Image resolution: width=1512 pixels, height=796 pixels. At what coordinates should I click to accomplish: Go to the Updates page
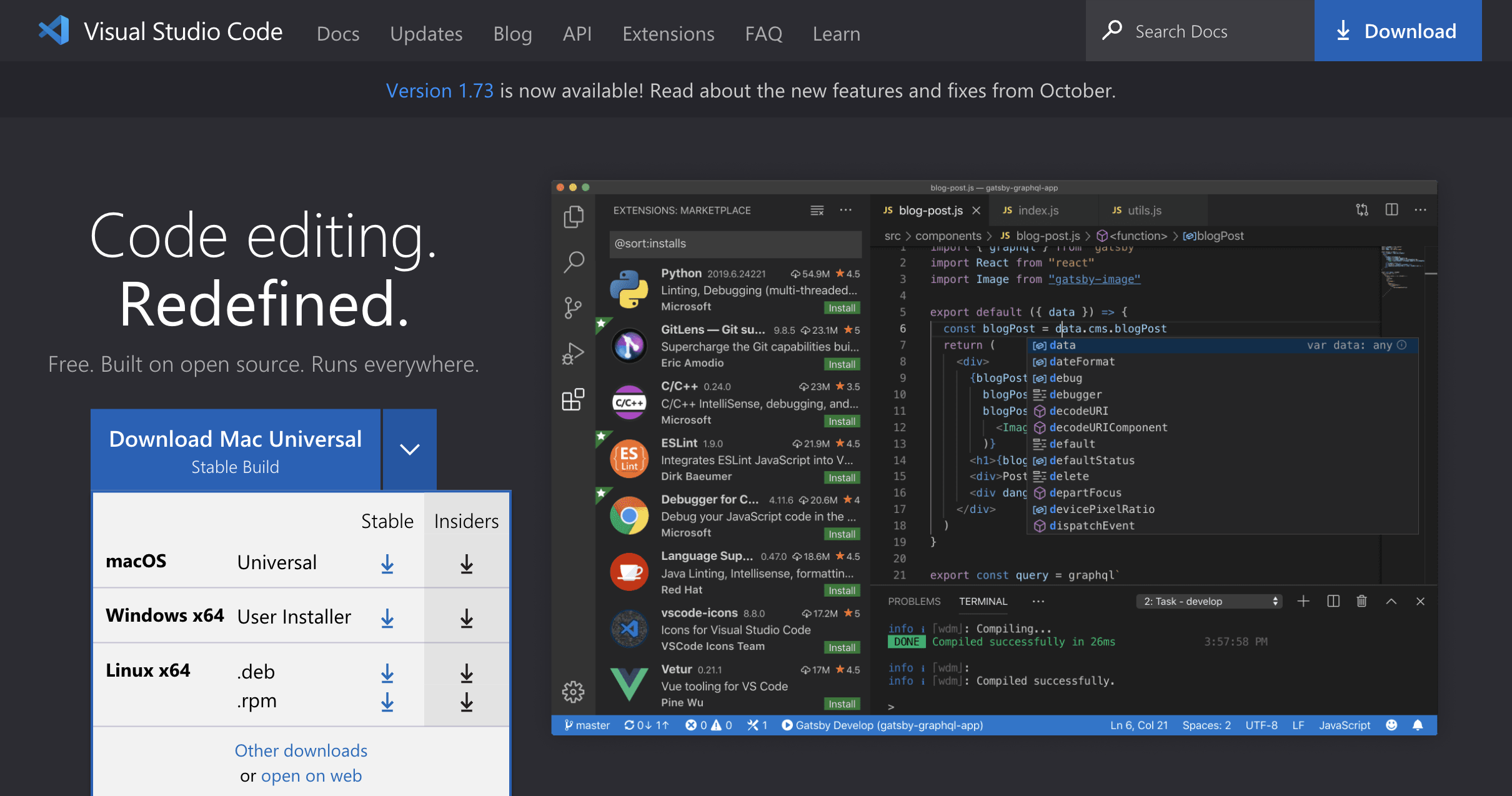pyautogui.click(x=426, y=33)
